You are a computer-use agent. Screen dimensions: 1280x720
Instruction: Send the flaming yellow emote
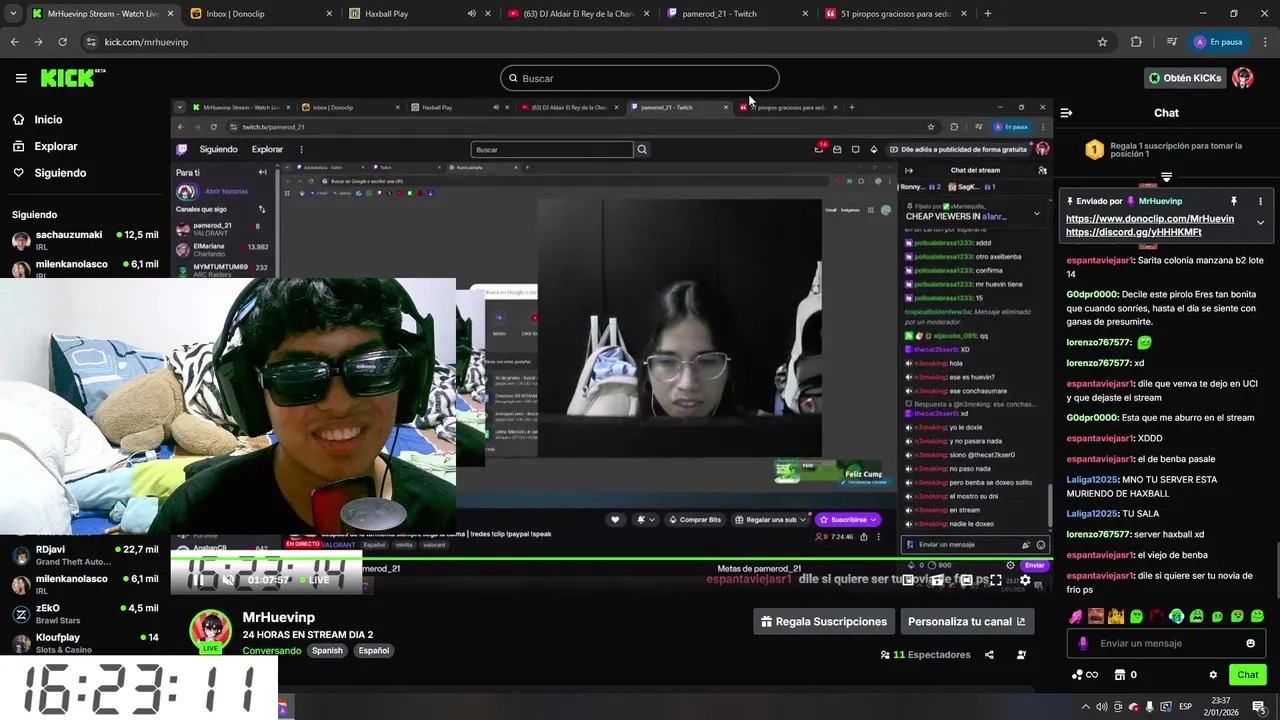[x=1116, y=616]
